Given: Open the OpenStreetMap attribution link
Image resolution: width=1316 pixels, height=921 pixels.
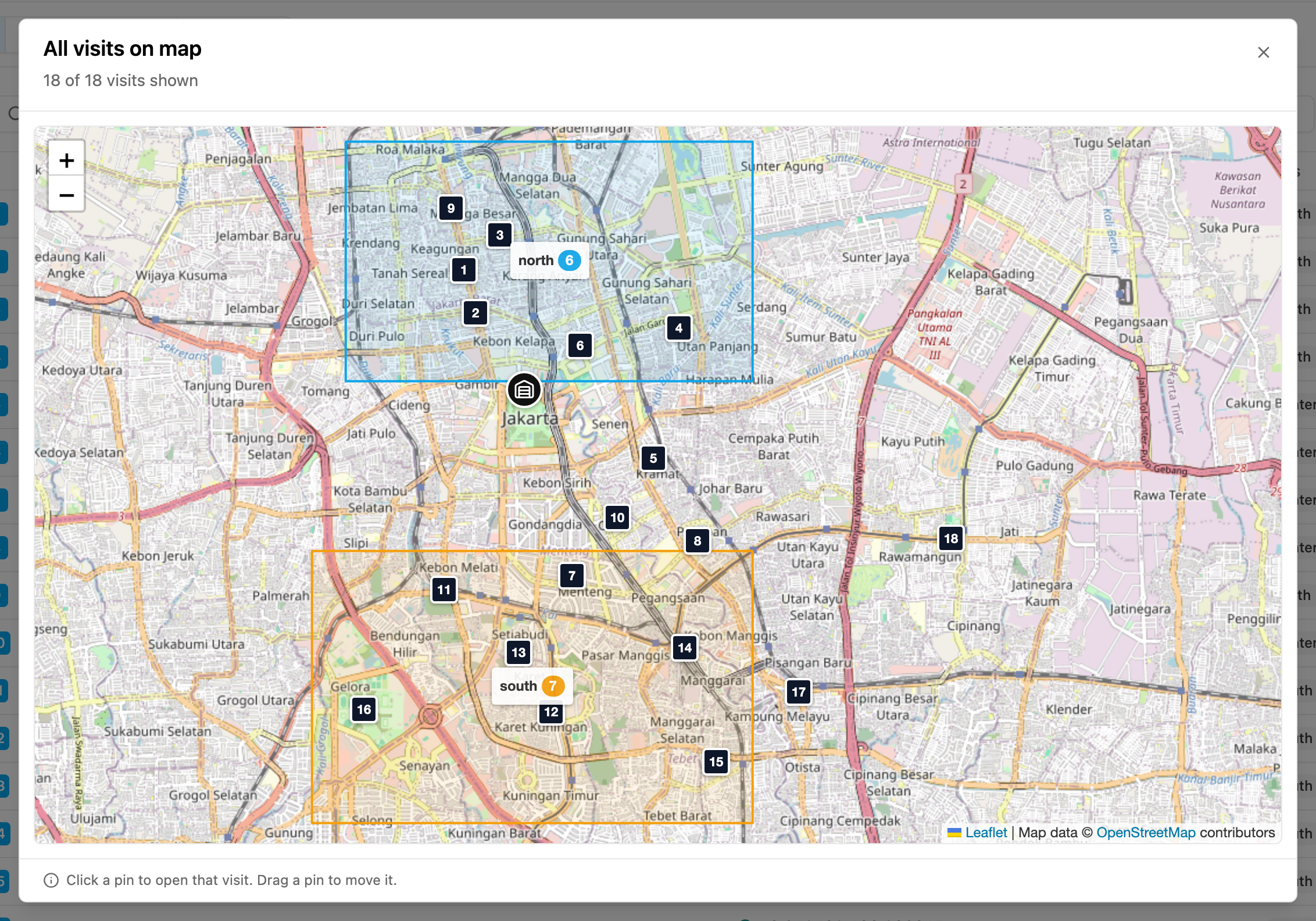Looking at the screenshot, I should [x=1146, y=833].
